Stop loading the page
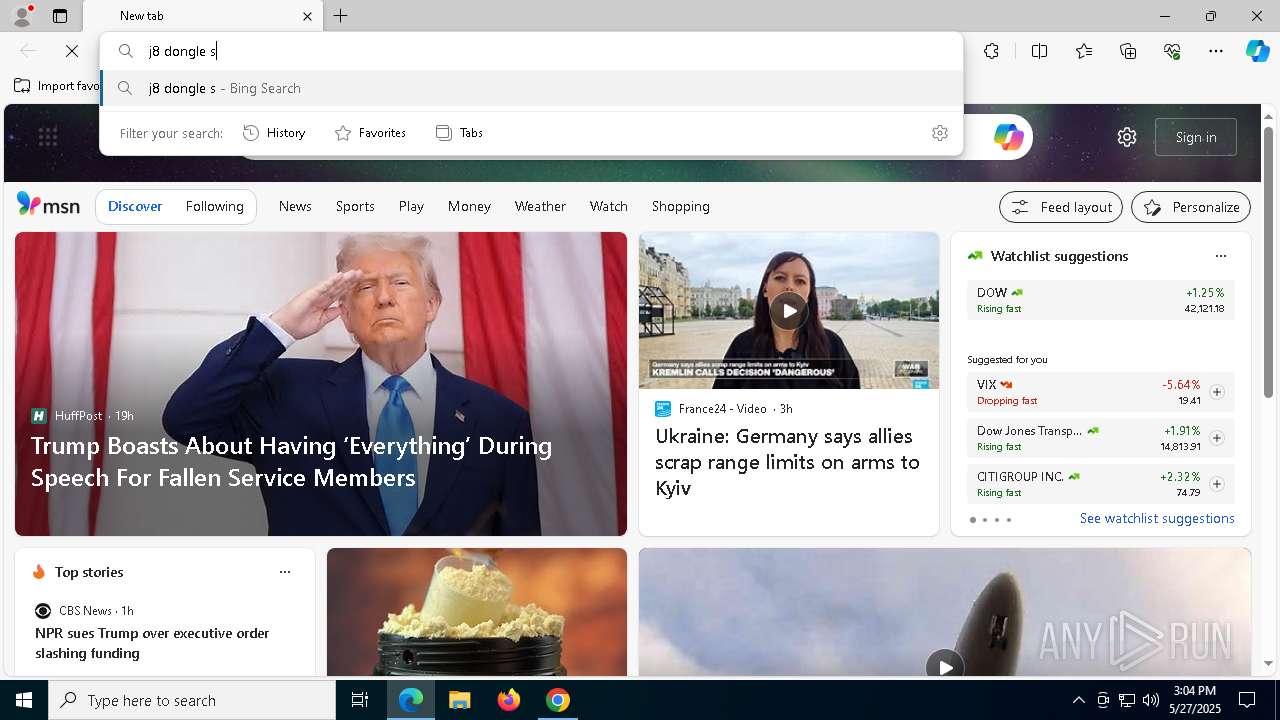Image resolution: width=1280 pixels, height=720 pixels. point(72,51)
